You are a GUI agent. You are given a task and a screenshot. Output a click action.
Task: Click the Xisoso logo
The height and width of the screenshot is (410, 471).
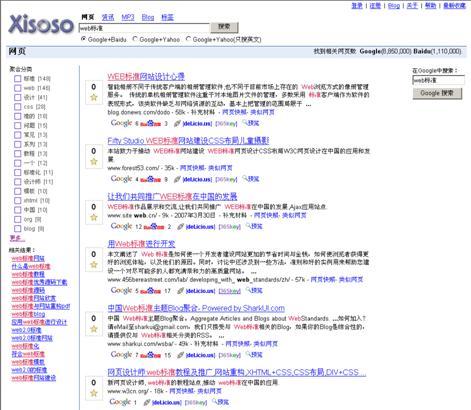pos(41,24)
